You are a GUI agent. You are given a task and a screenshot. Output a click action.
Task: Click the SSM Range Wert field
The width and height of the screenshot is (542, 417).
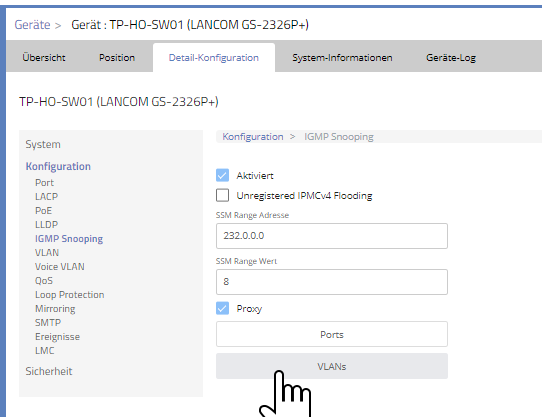pyautogui.click(x=332, y=282)
